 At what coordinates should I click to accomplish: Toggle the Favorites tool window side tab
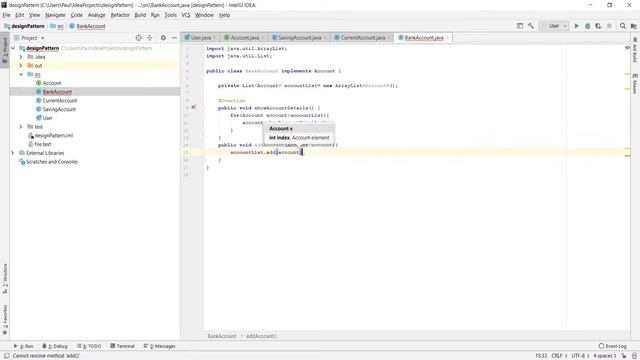tap(5, 319)
